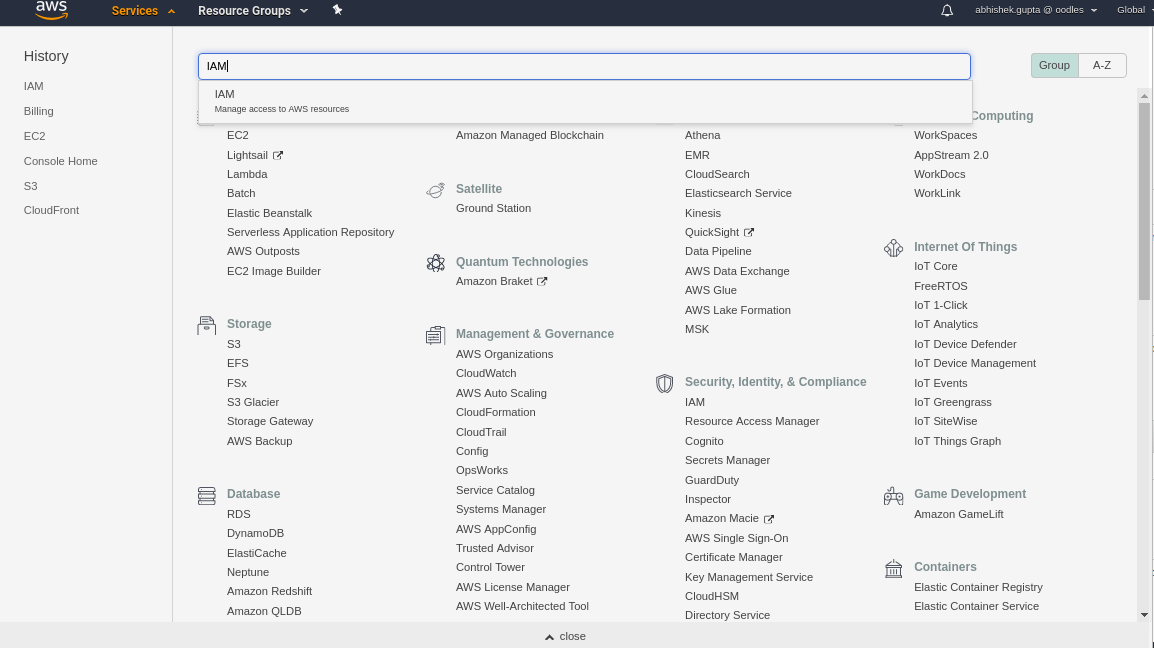The height and width of the screenshot is (648, 1154).
Task: Open IAM under Security, Identity, & Compliance
Action: 695,402
